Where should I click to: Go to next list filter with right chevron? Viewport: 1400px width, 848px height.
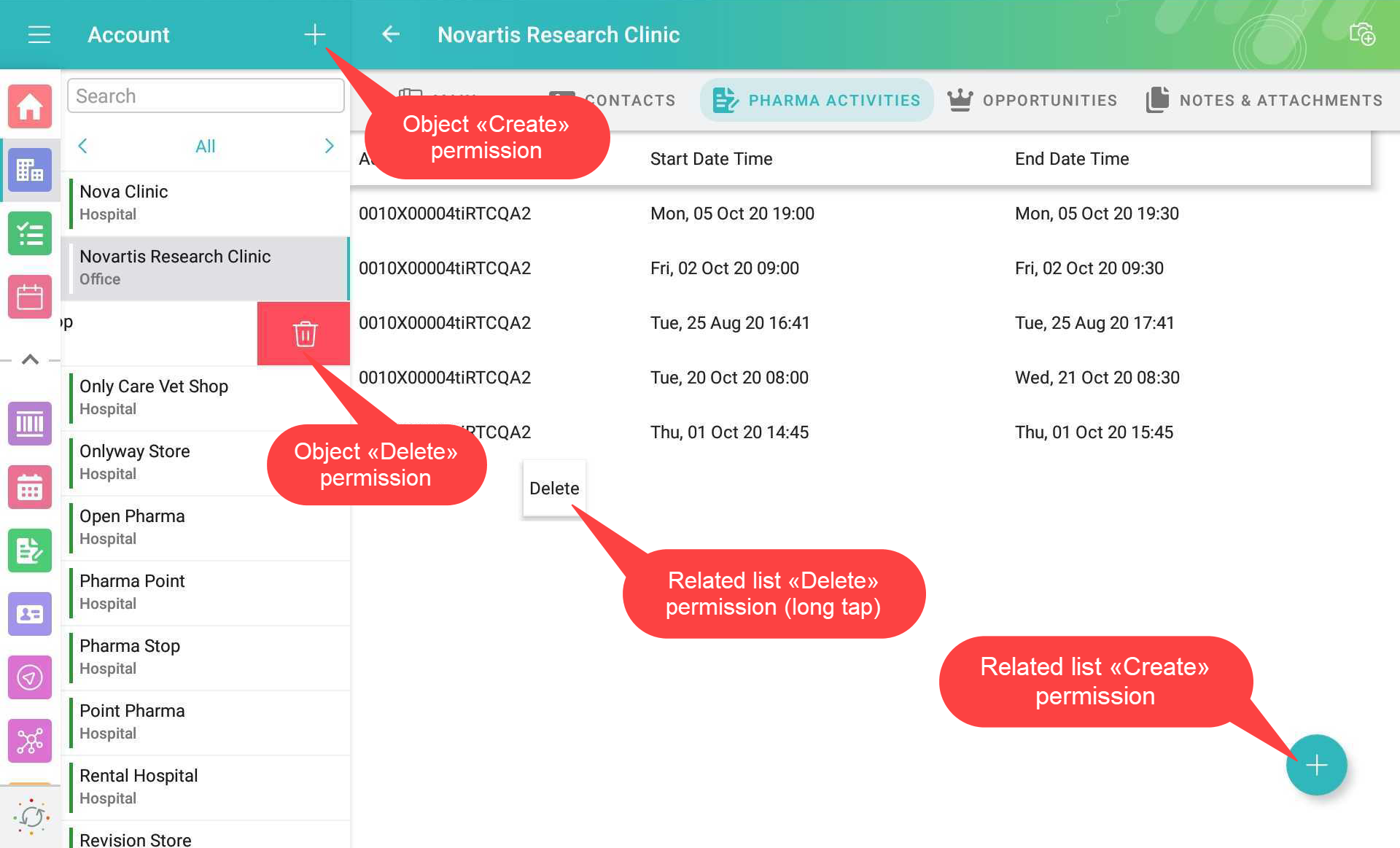click(329, 146)
